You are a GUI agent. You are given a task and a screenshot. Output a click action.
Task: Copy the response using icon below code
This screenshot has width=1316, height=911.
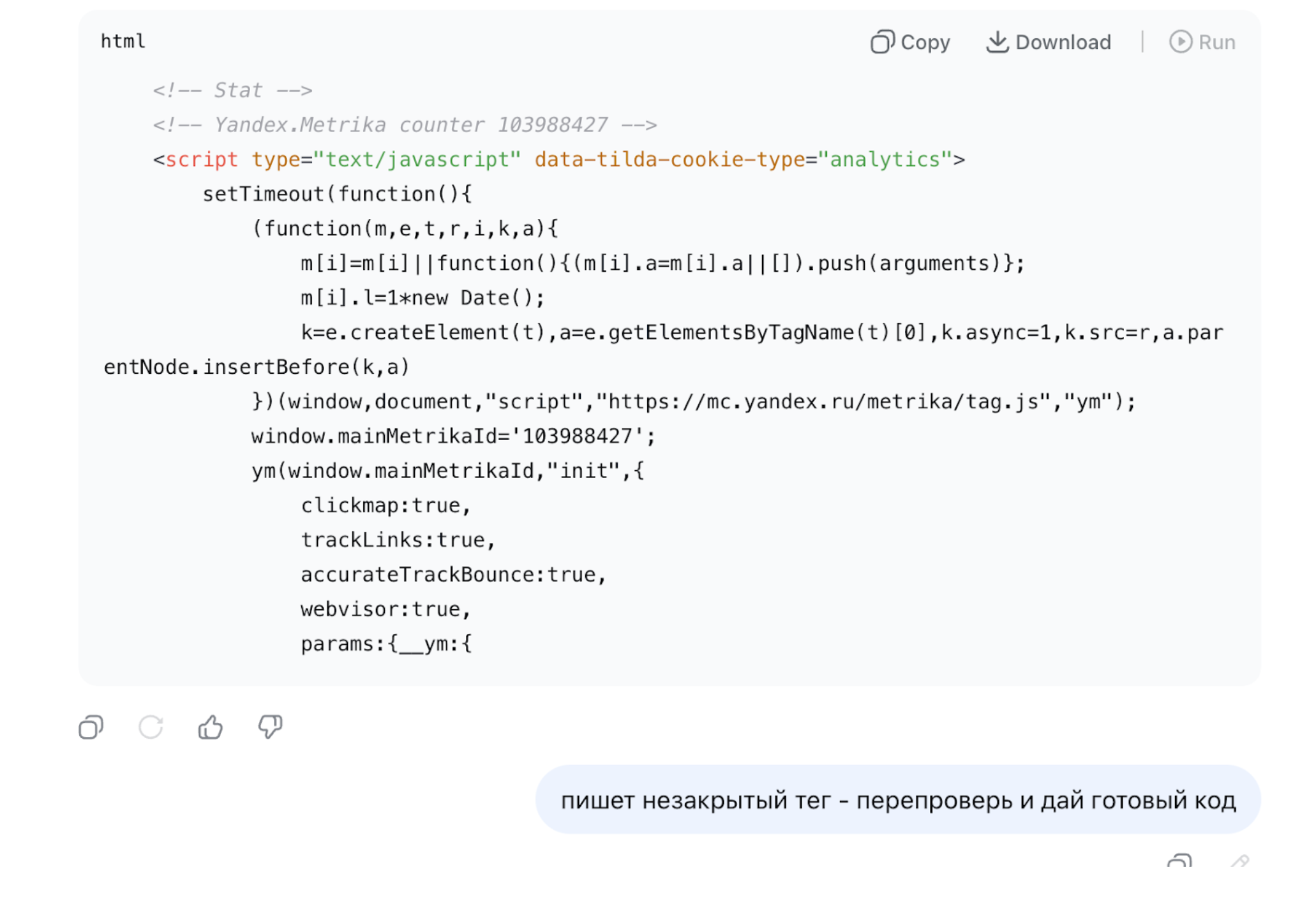[91, 727]
